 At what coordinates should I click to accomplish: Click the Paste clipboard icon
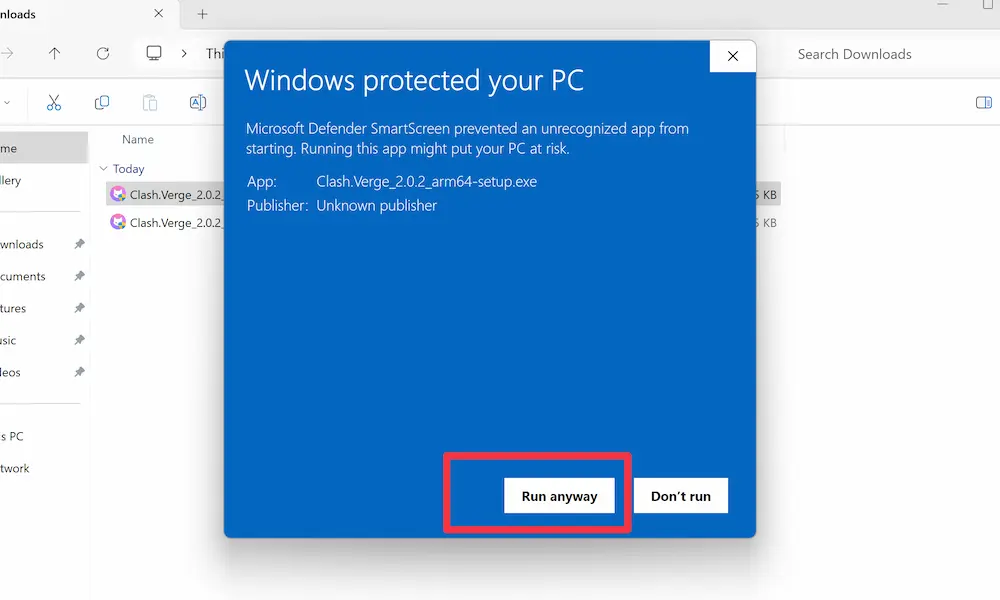point(149,103)
